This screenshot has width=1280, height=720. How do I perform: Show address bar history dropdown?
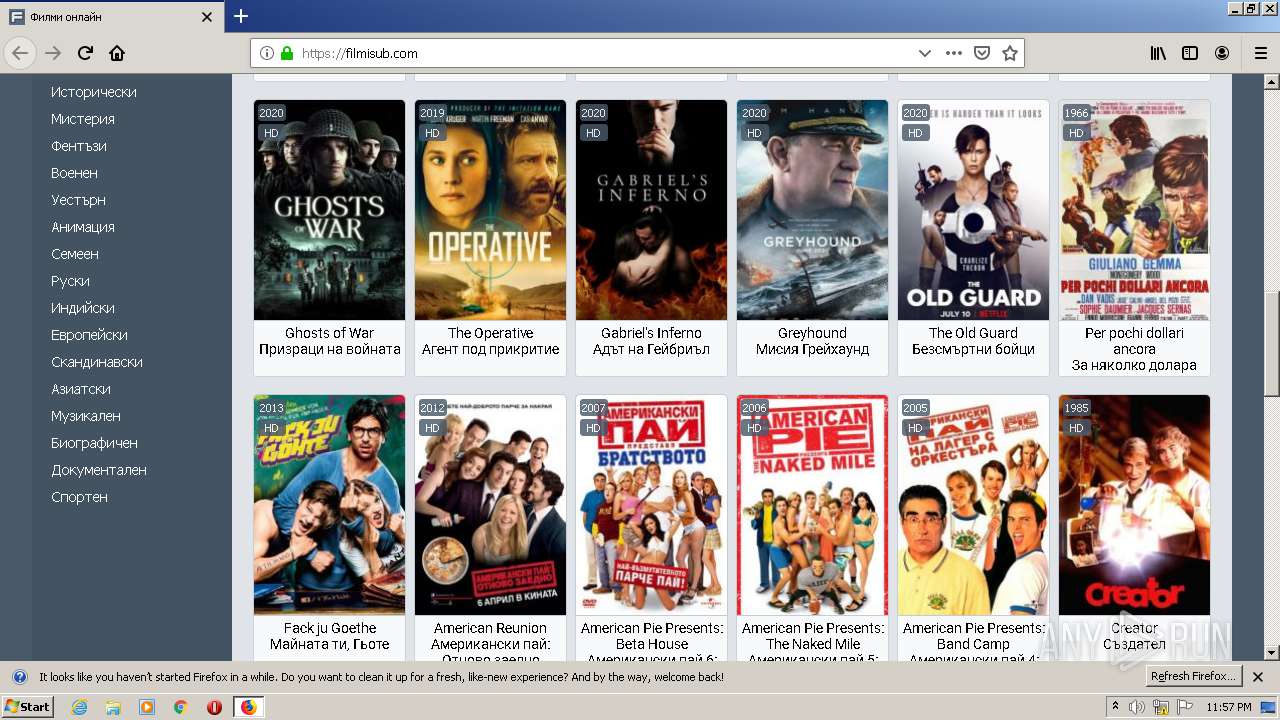tap(925, 53)
